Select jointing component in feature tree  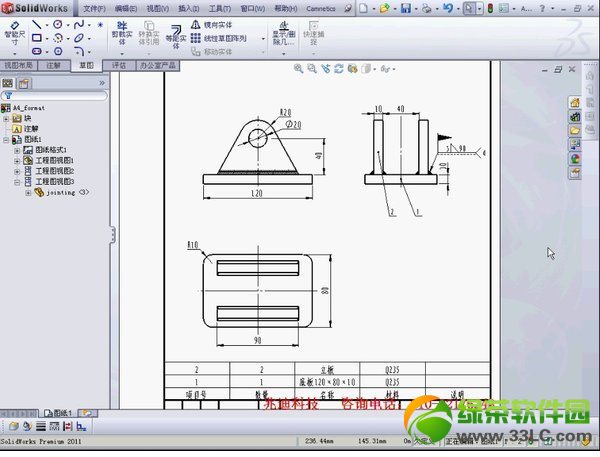pos(61,193)
